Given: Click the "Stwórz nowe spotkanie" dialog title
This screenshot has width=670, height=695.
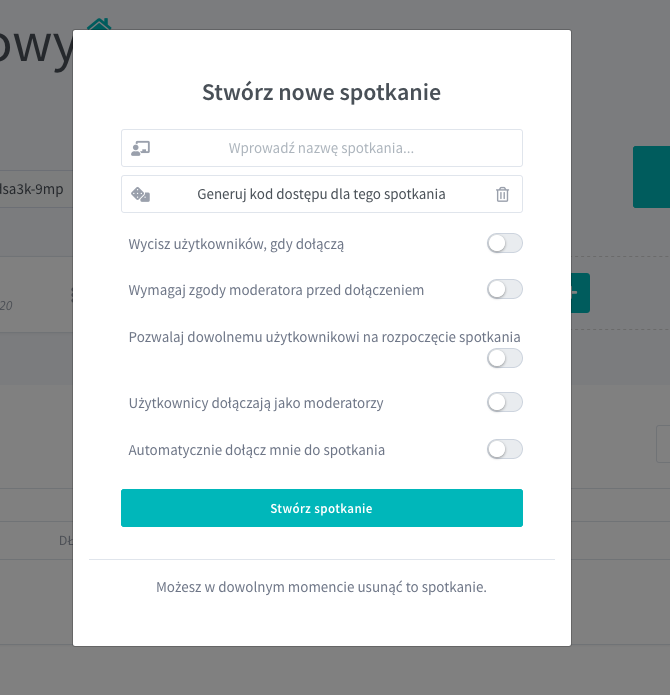Looking at the screenshot, I should tap(321, 93).
